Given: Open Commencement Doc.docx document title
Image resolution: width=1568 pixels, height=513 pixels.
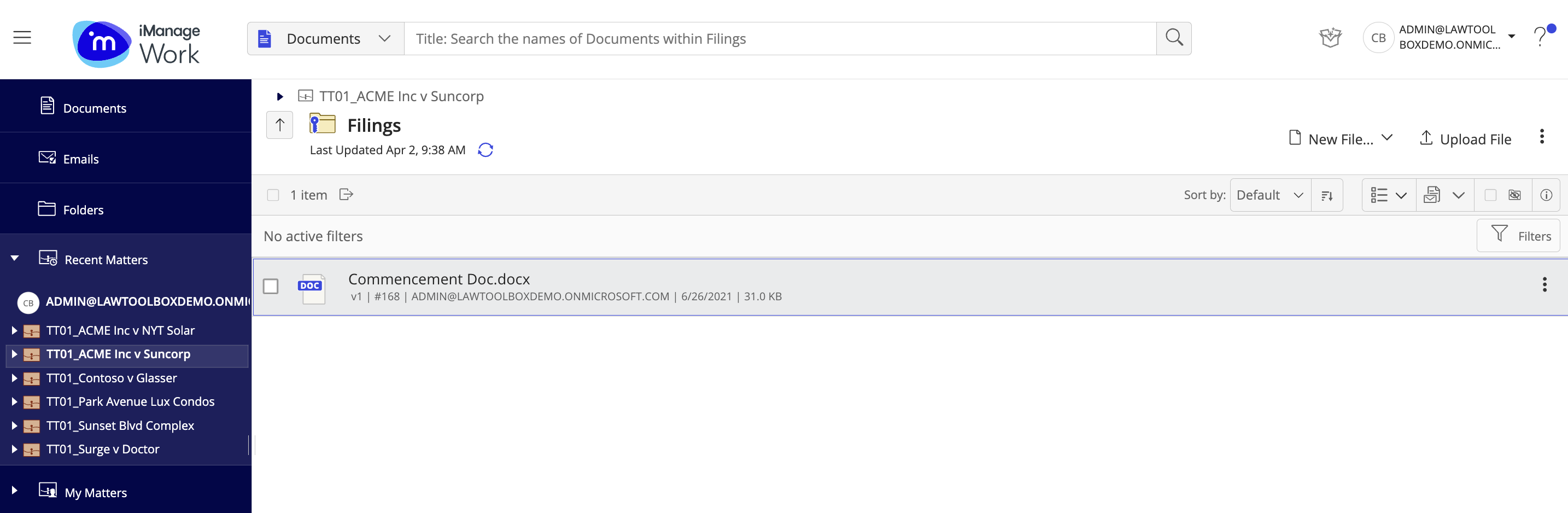Looking at the screenshot, I should [439, 279].
